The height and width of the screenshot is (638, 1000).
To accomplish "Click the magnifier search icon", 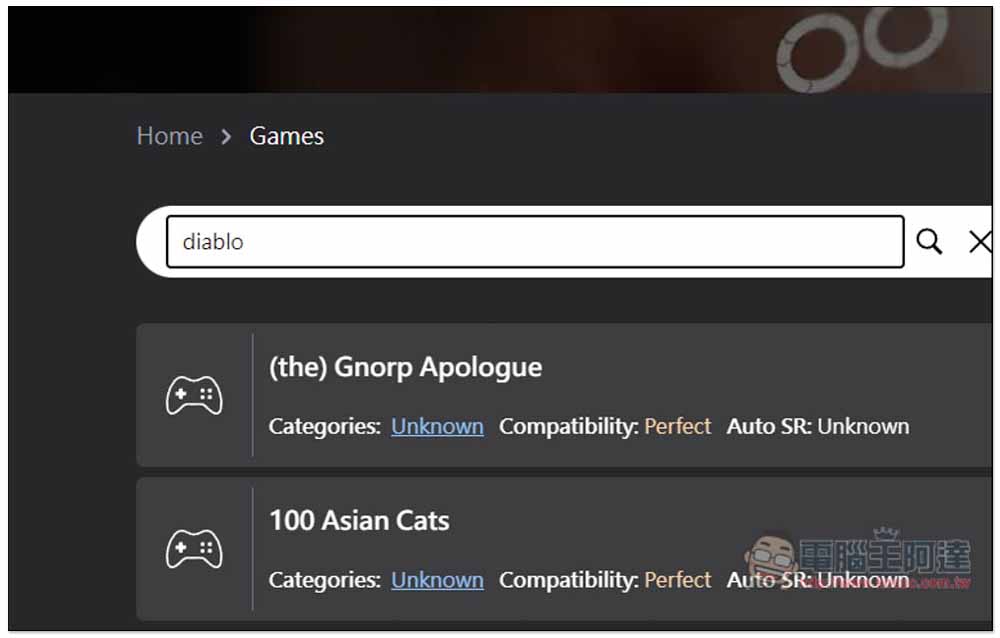I will click(x=929, y=241).
